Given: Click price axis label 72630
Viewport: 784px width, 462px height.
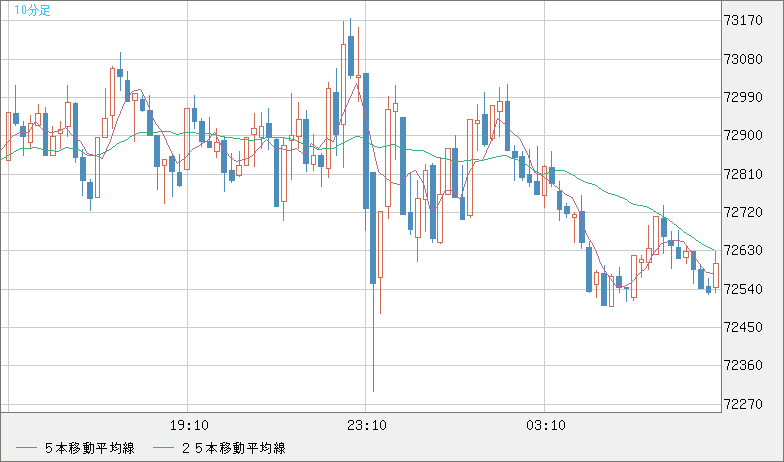Looking at the screenshot, I should click(x=744, y=250).
